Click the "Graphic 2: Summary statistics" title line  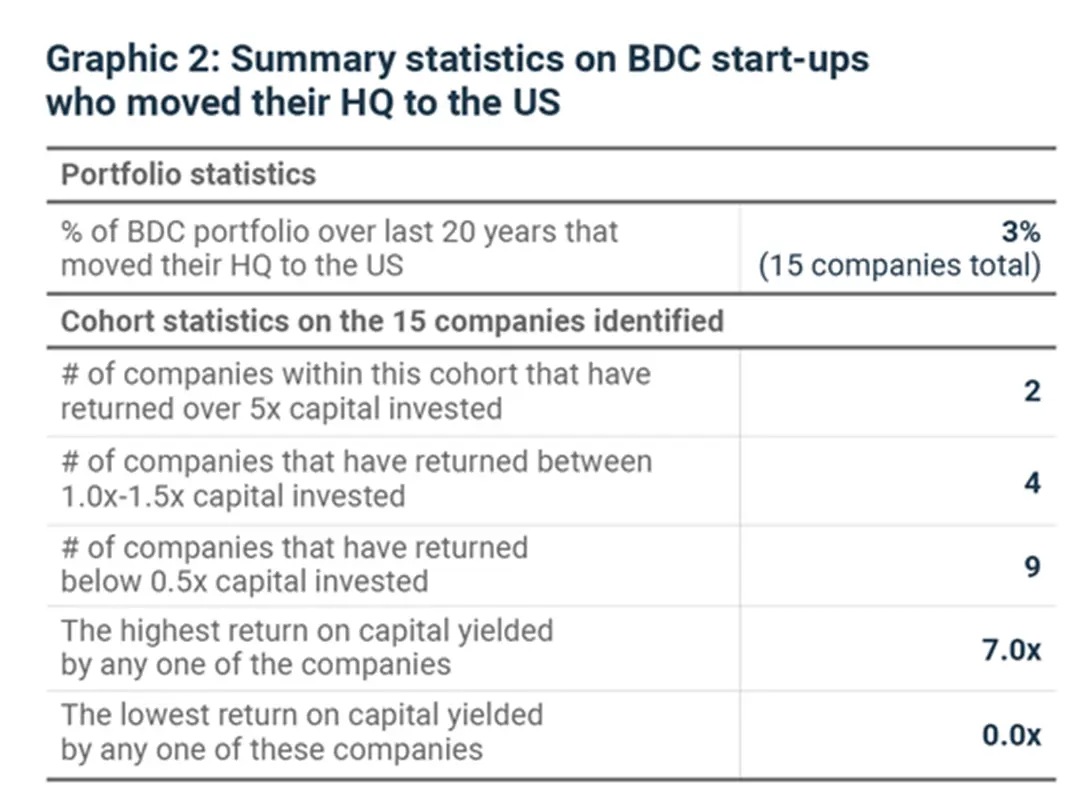pos(457,59)
